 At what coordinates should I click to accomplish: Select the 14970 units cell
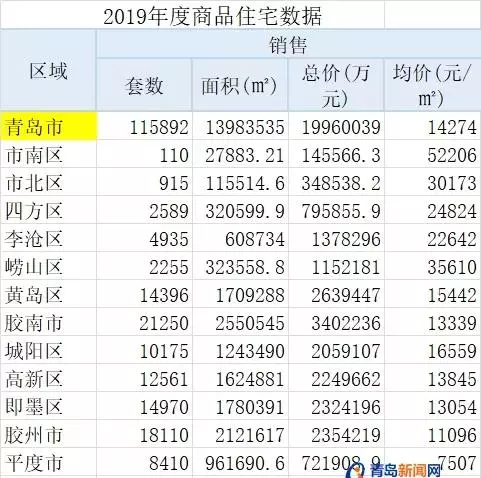coord(144,406)
